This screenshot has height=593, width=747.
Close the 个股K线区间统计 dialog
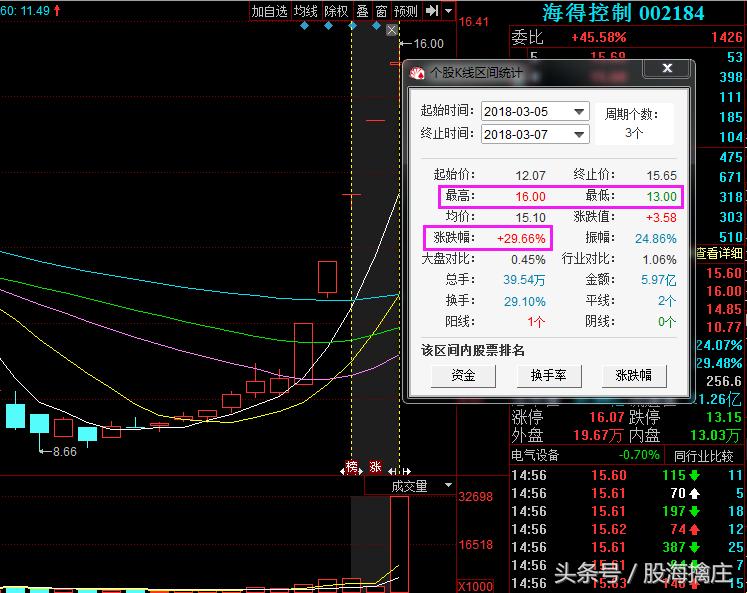(x=667, y=69)
